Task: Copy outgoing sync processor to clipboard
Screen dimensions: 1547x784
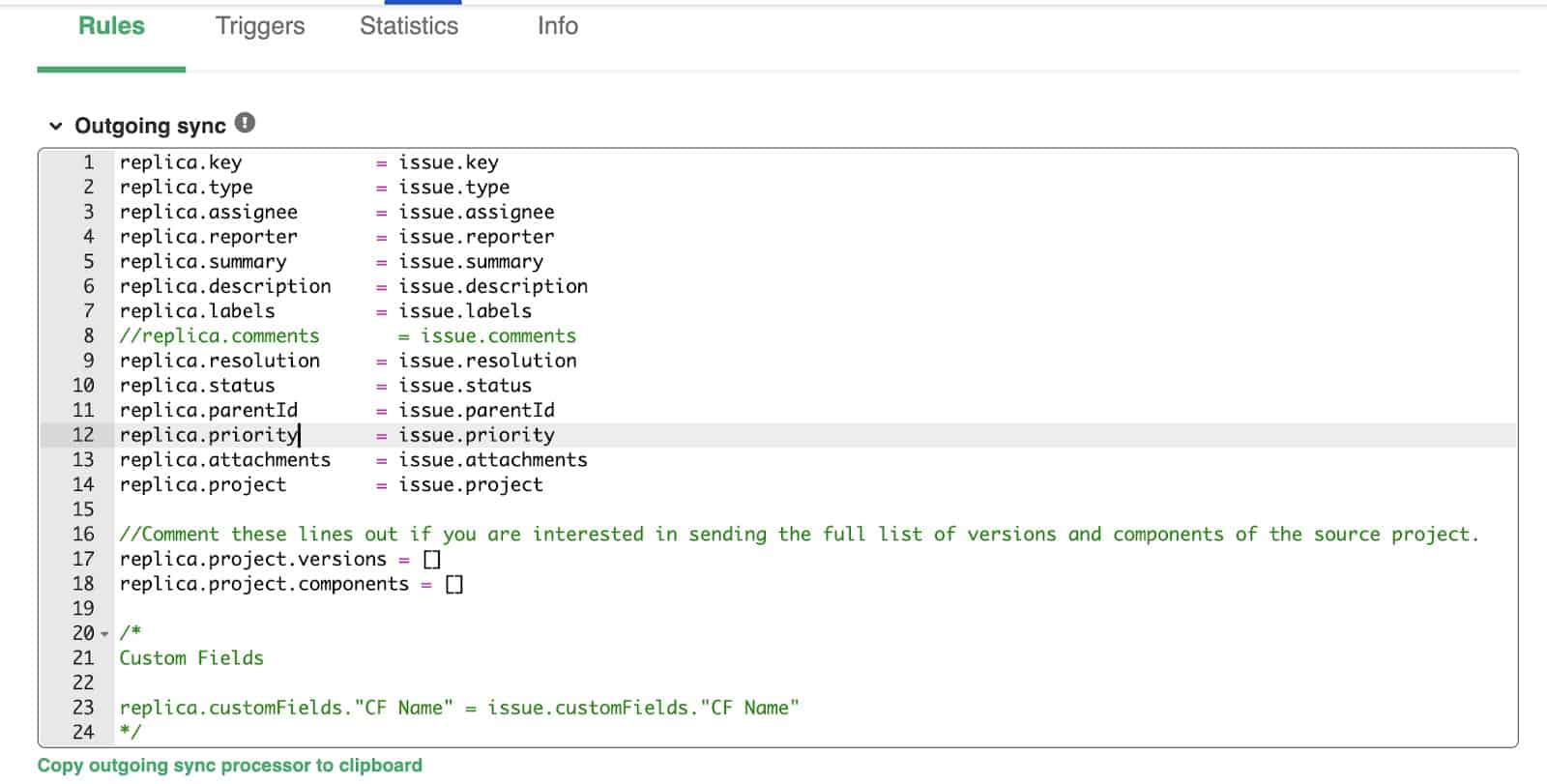Action: (230, 766)
